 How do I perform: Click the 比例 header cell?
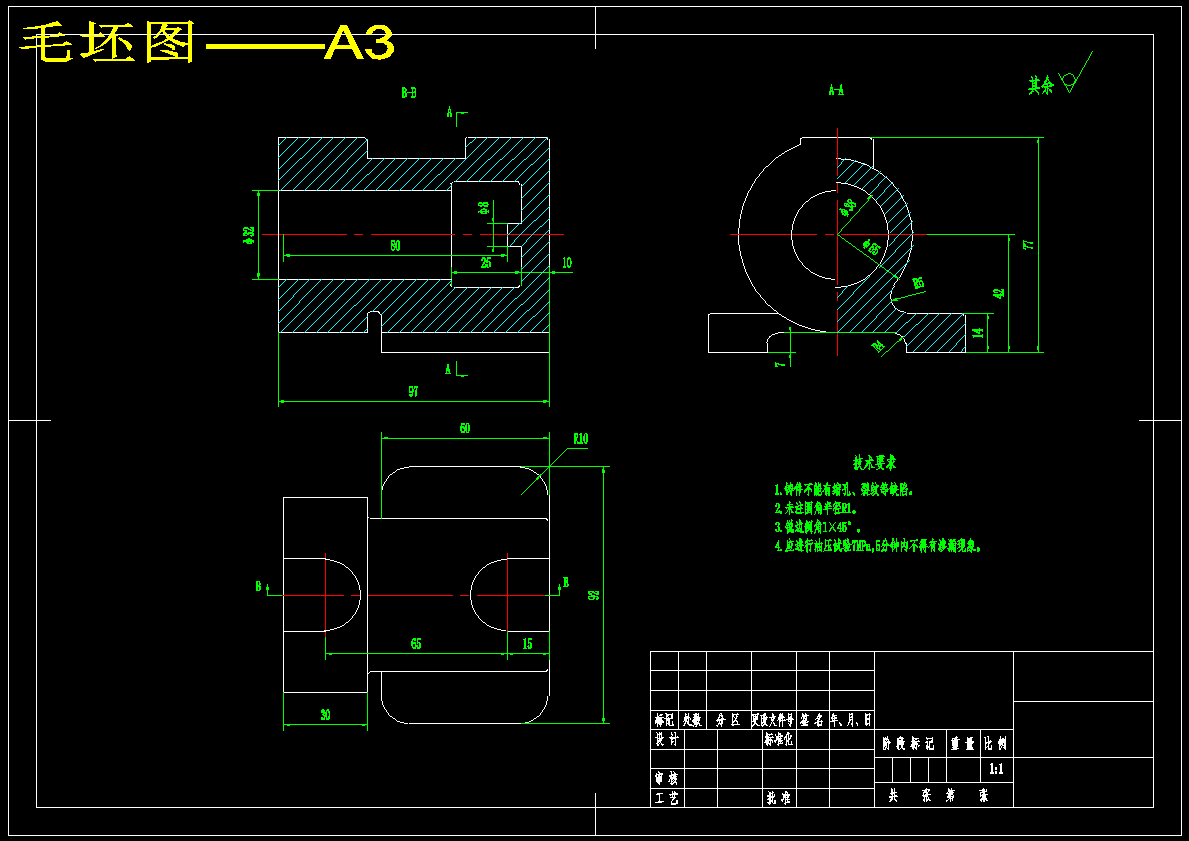click(x=996, y=745)
